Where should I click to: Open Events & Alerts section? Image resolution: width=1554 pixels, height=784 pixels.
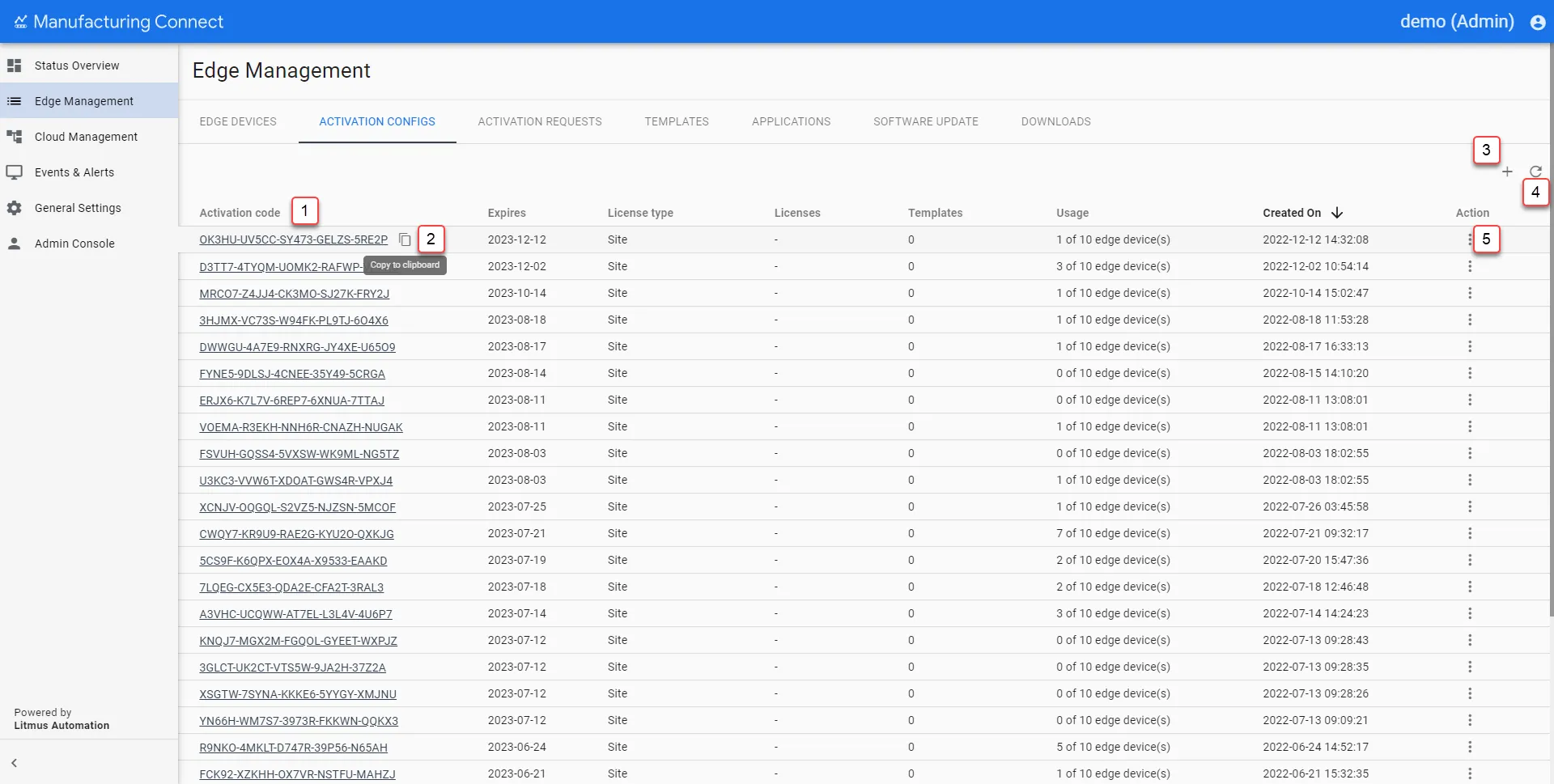(89, 172)
